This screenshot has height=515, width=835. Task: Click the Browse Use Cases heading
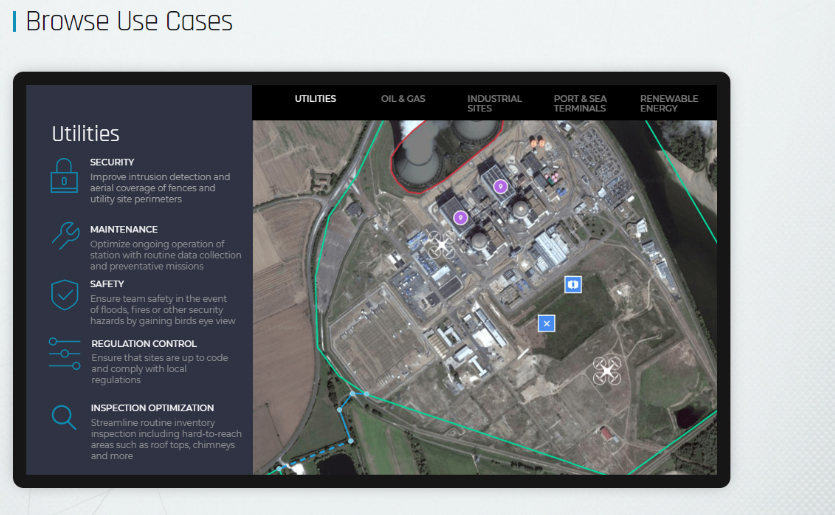pos(129,22)
